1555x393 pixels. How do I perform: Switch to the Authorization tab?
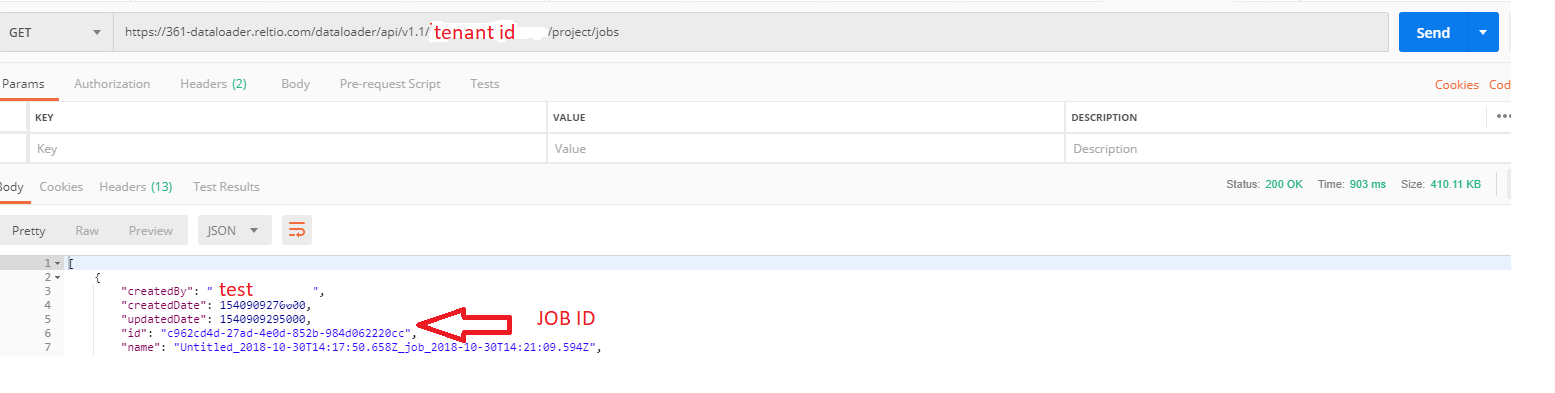click(112, 84)
